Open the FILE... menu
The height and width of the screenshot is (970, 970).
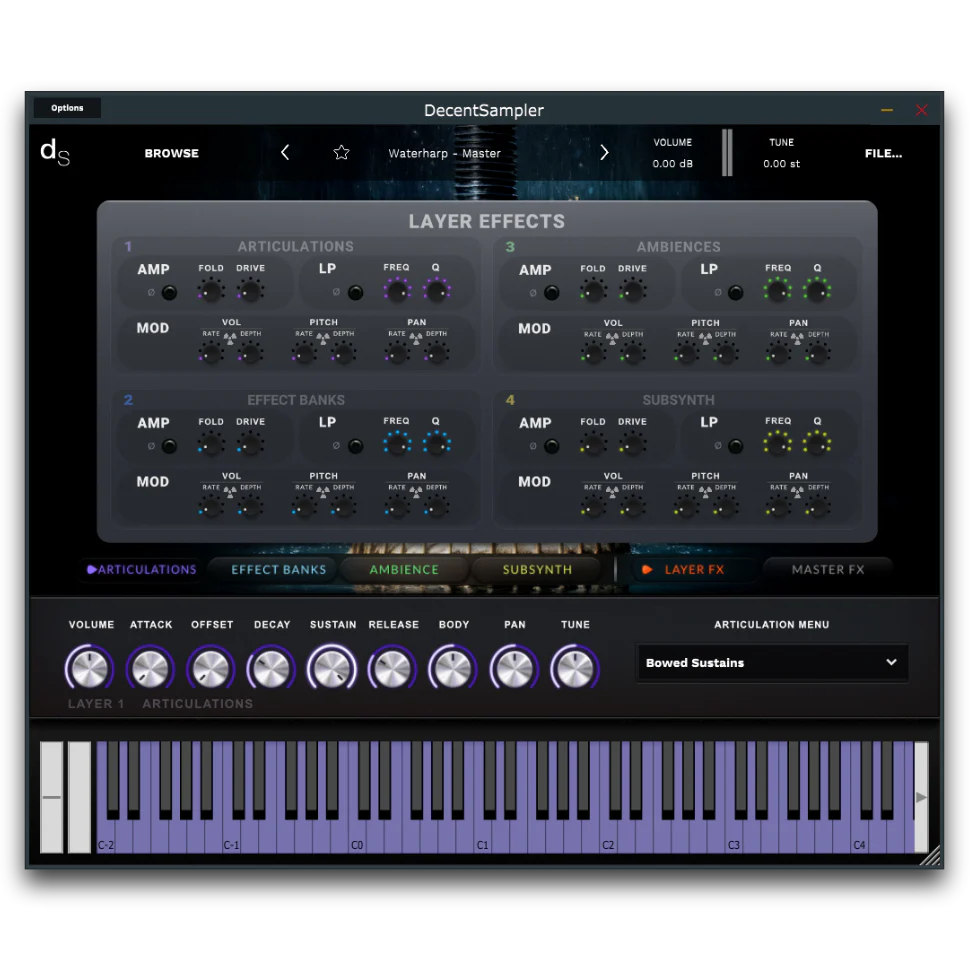point(883,153)
